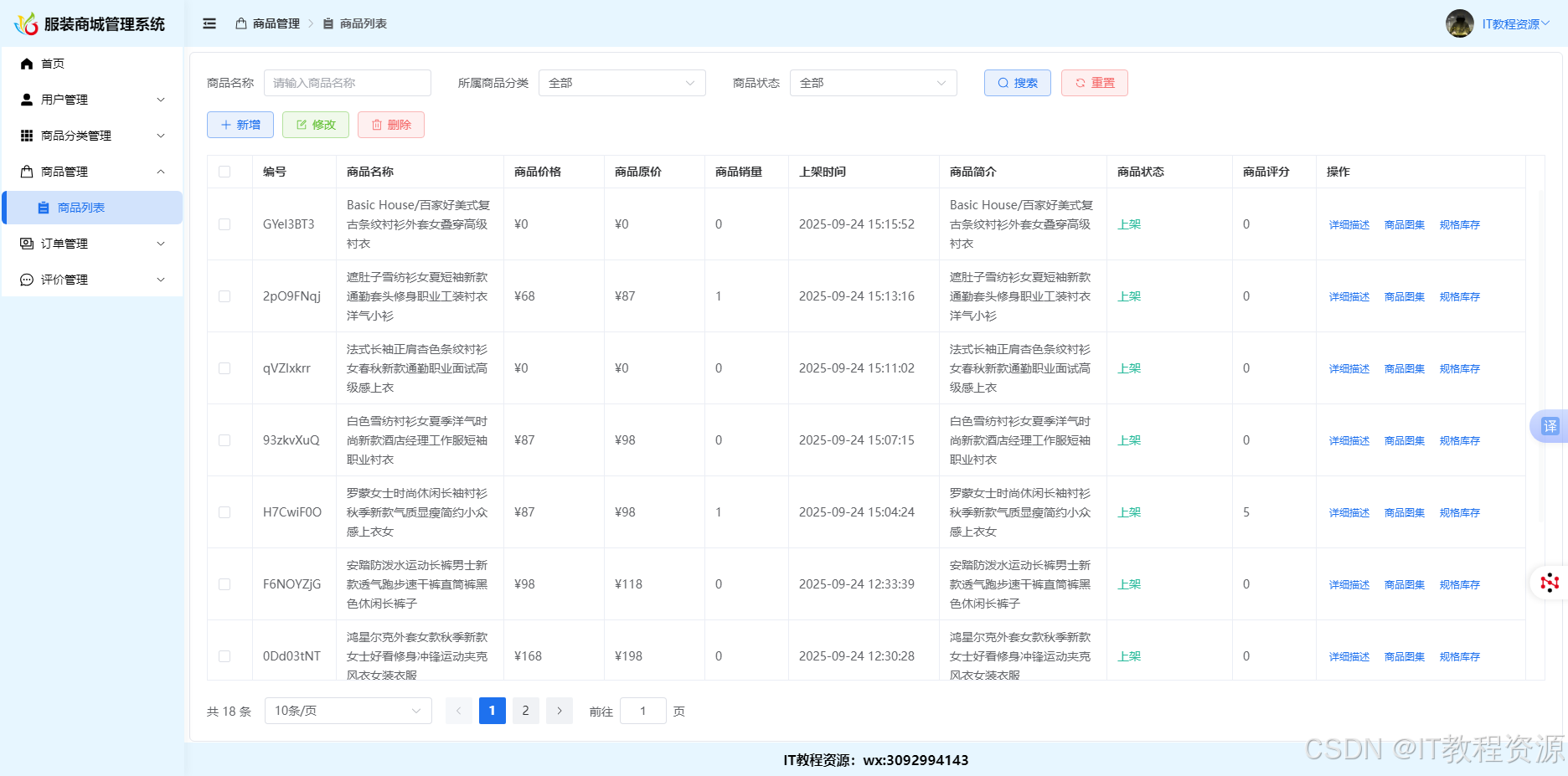Check the row for product H7CwiF0O

pyautogui.click(x=224, y=512)
